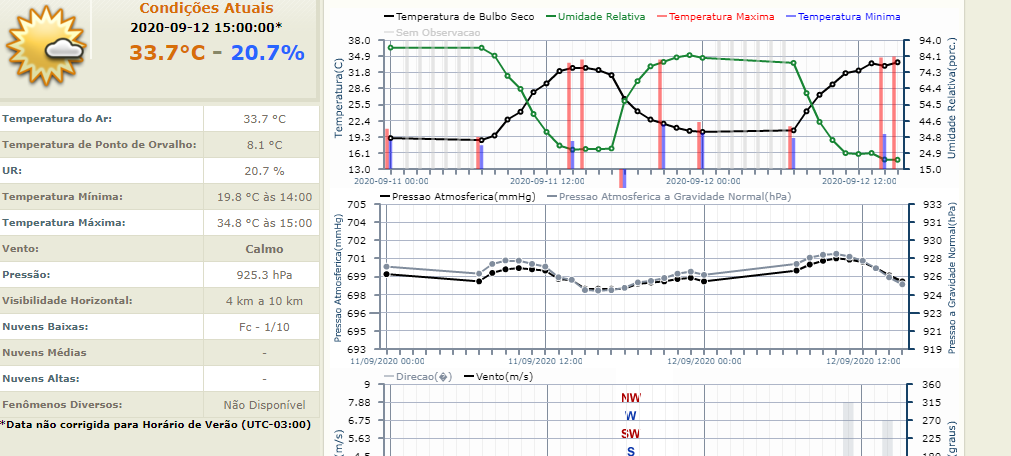Select the Pressão row label

[26, 275]
